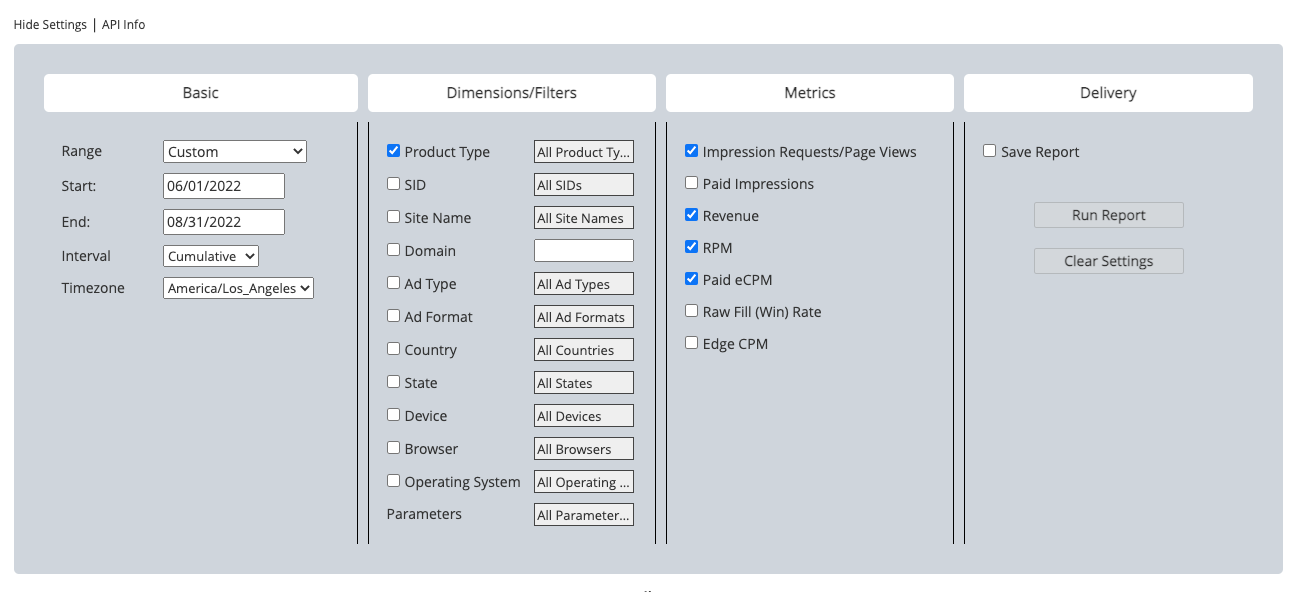The width and height of the screenshot is (1296, 592).
Task: Click the empty Domain filter text field
Action: pos(583,251)
